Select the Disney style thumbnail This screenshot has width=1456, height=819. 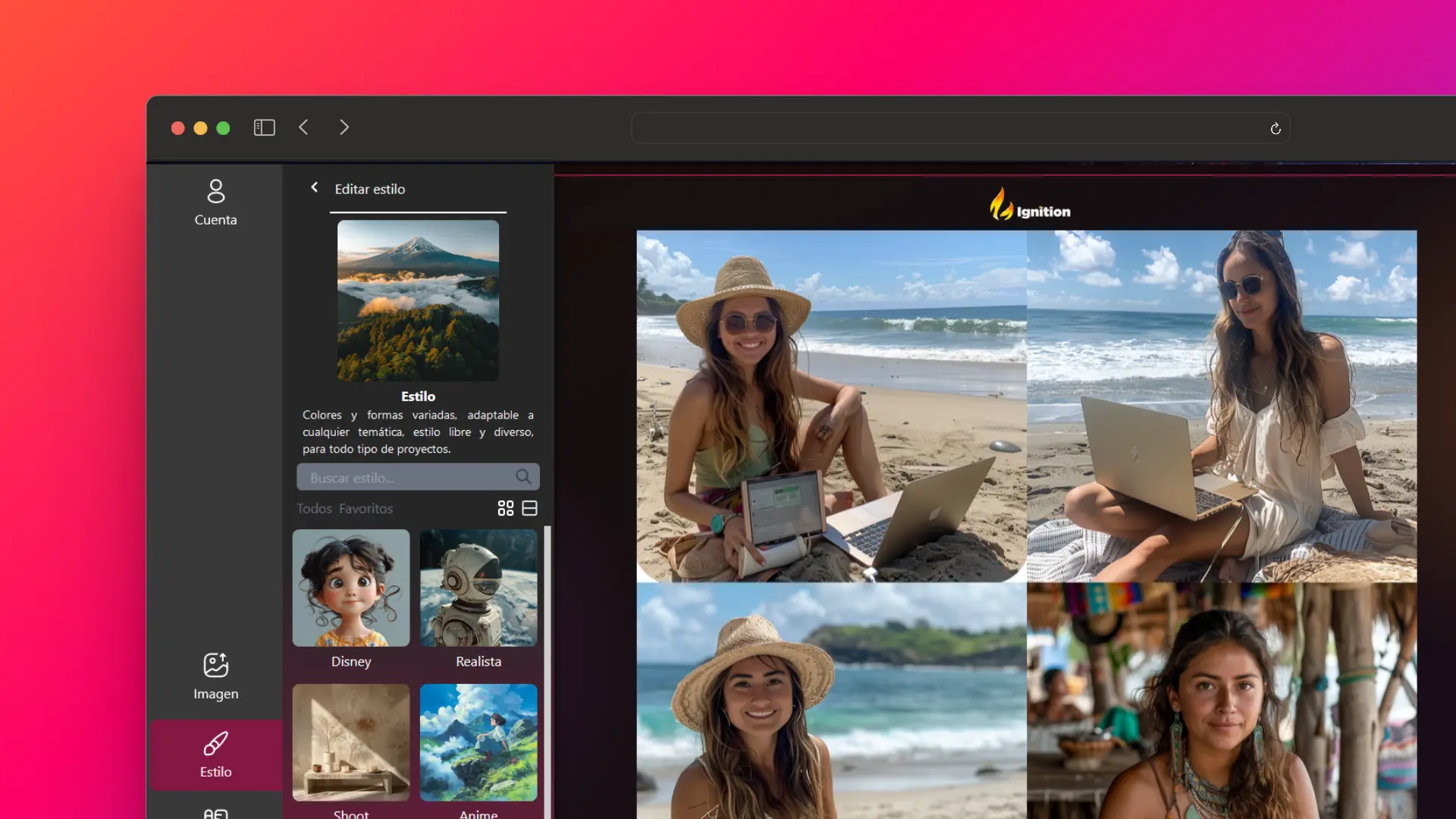[351, 588]
